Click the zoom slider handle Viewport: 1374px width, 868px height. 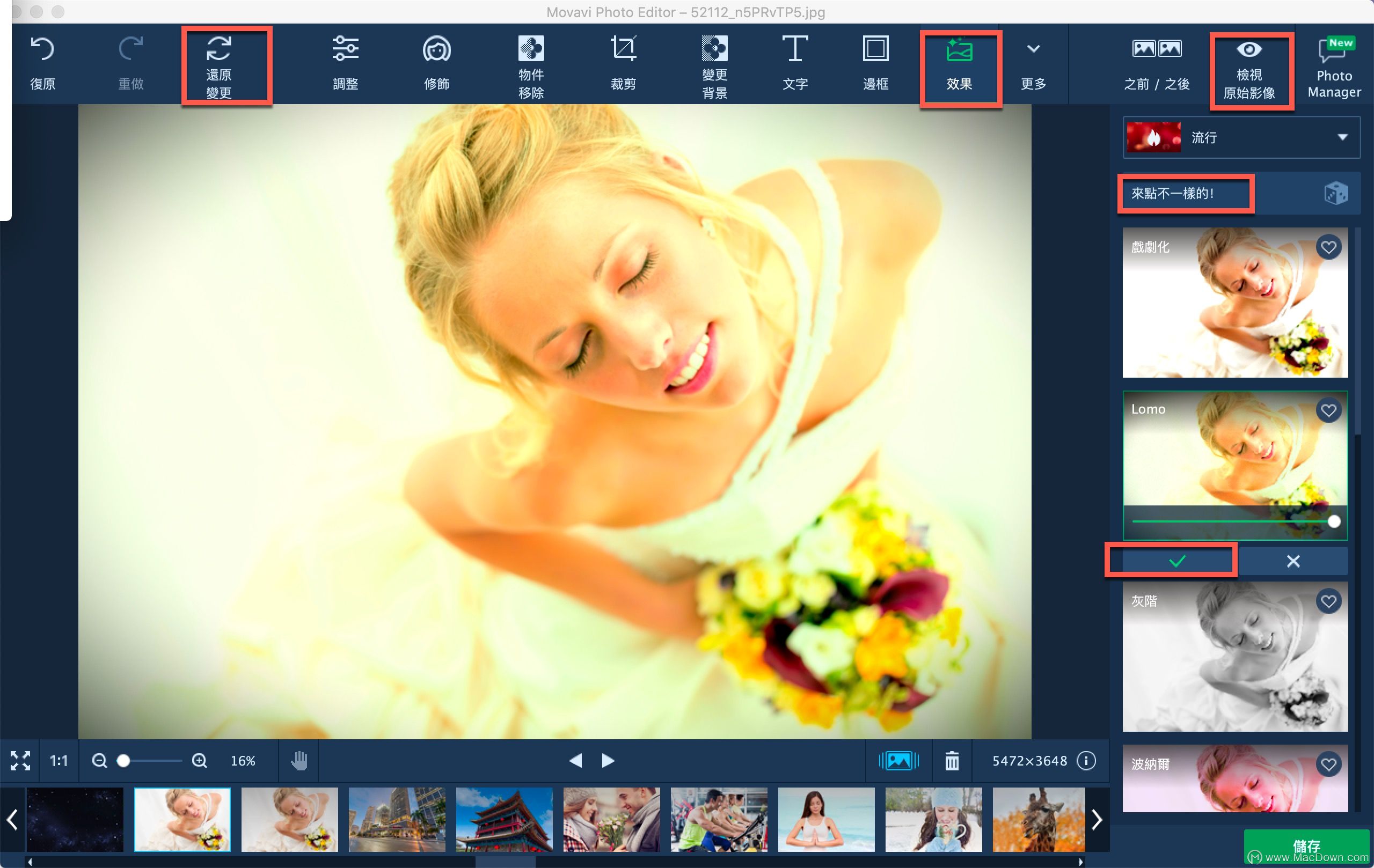coord(123,761)
